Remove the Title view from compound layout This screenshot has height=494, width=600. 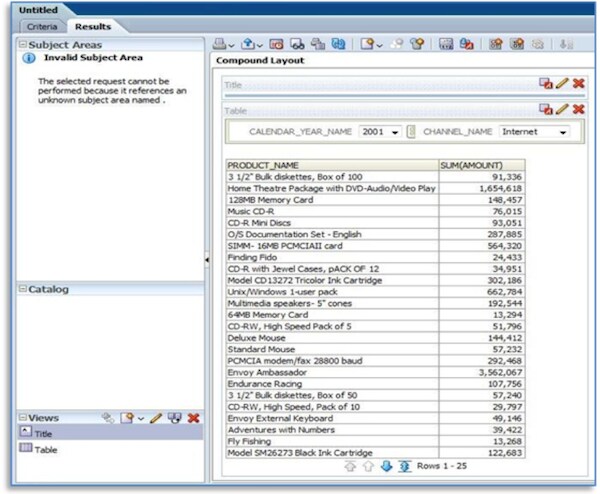click(x=579, y=83)
